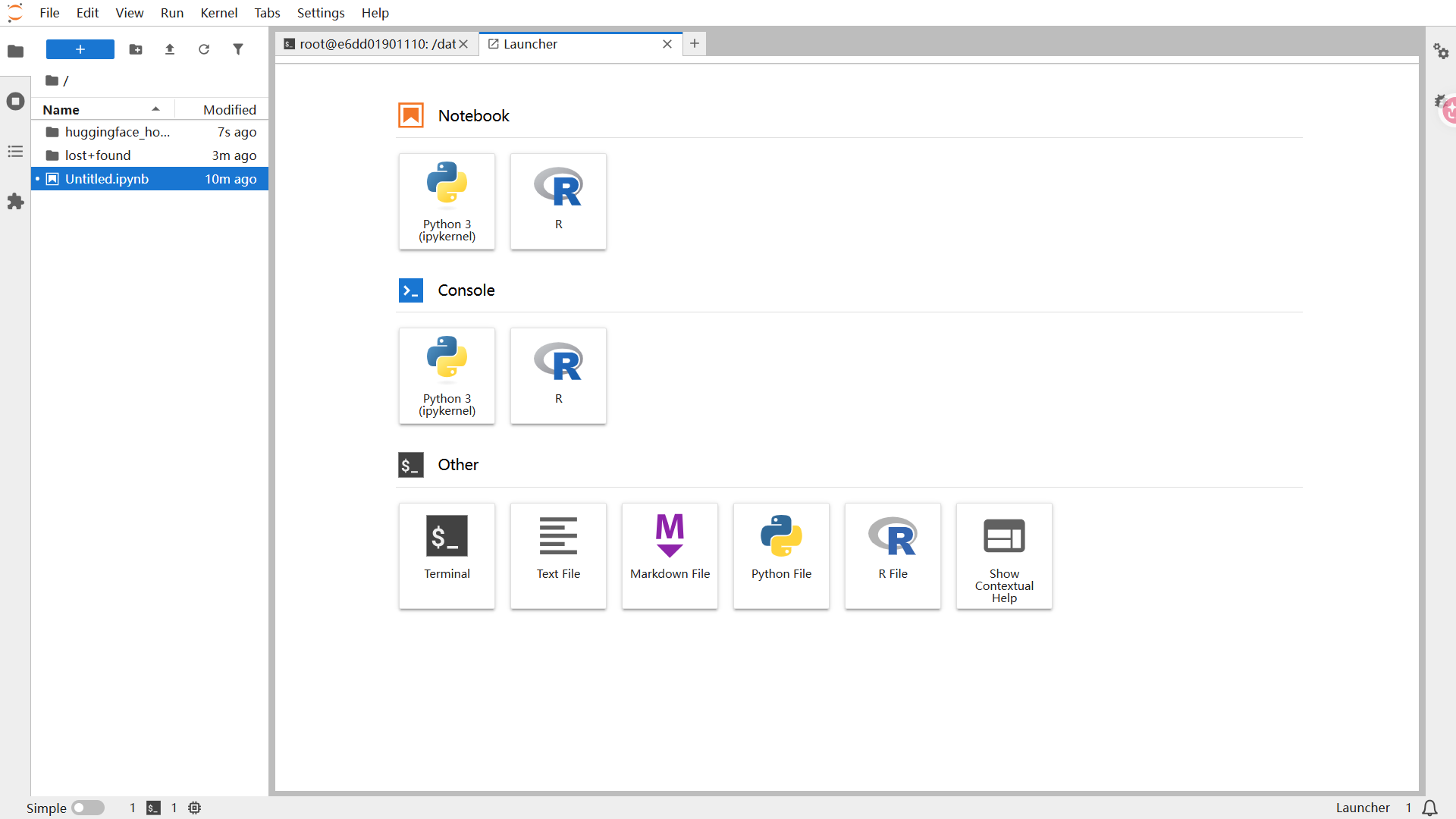Click the upload files icon
The image size is (1456, 819).
[170, 49]
